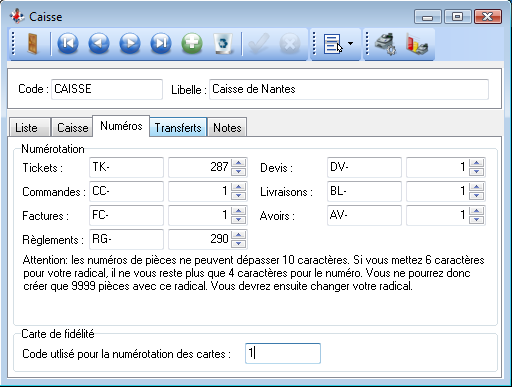
Task: Increase Tickets number with up arrow
Action: click(x=238, y=163)
